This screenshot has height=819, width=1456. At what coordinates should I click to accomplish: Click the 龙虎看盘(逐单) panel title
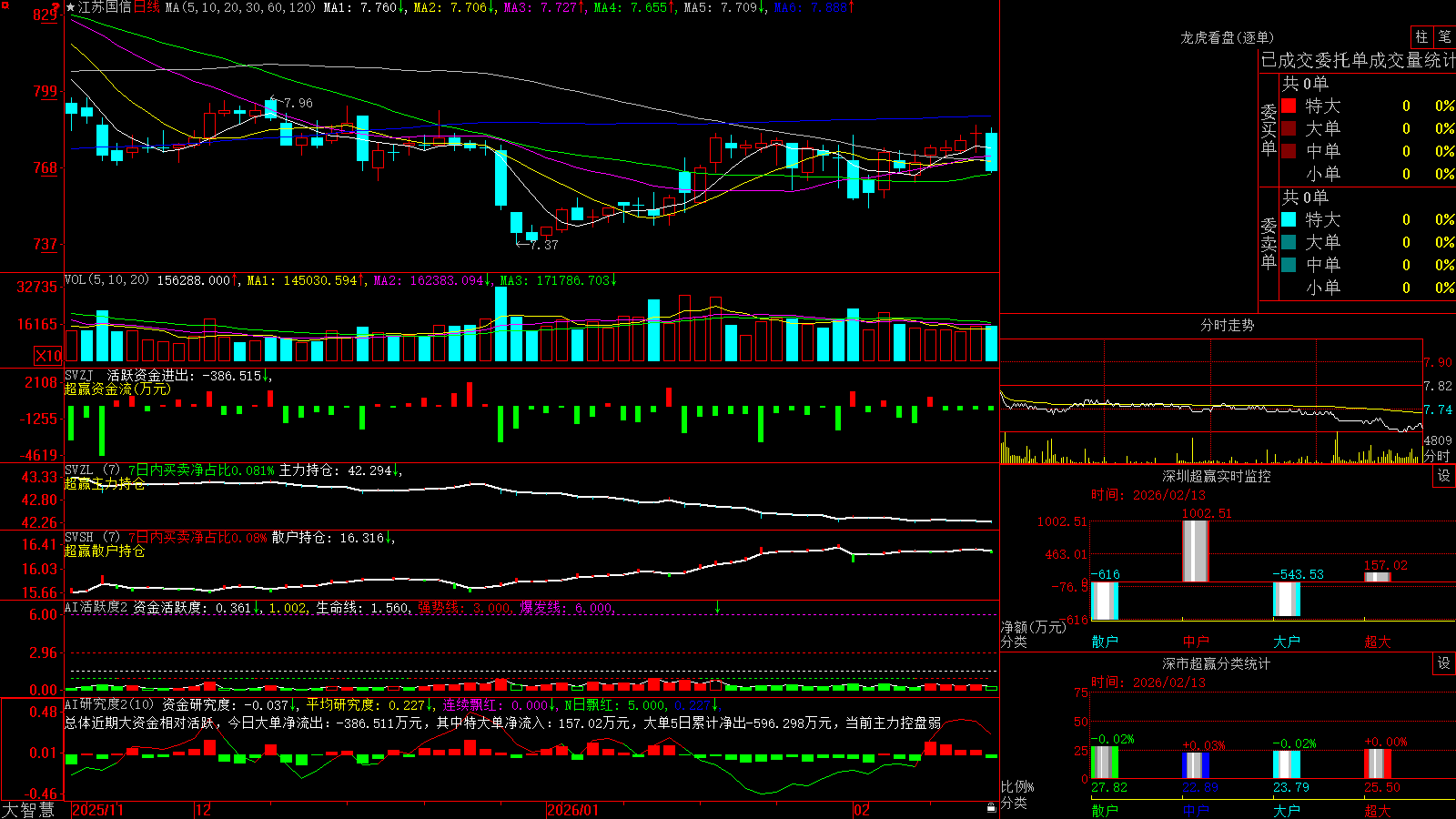(1227, 37)
